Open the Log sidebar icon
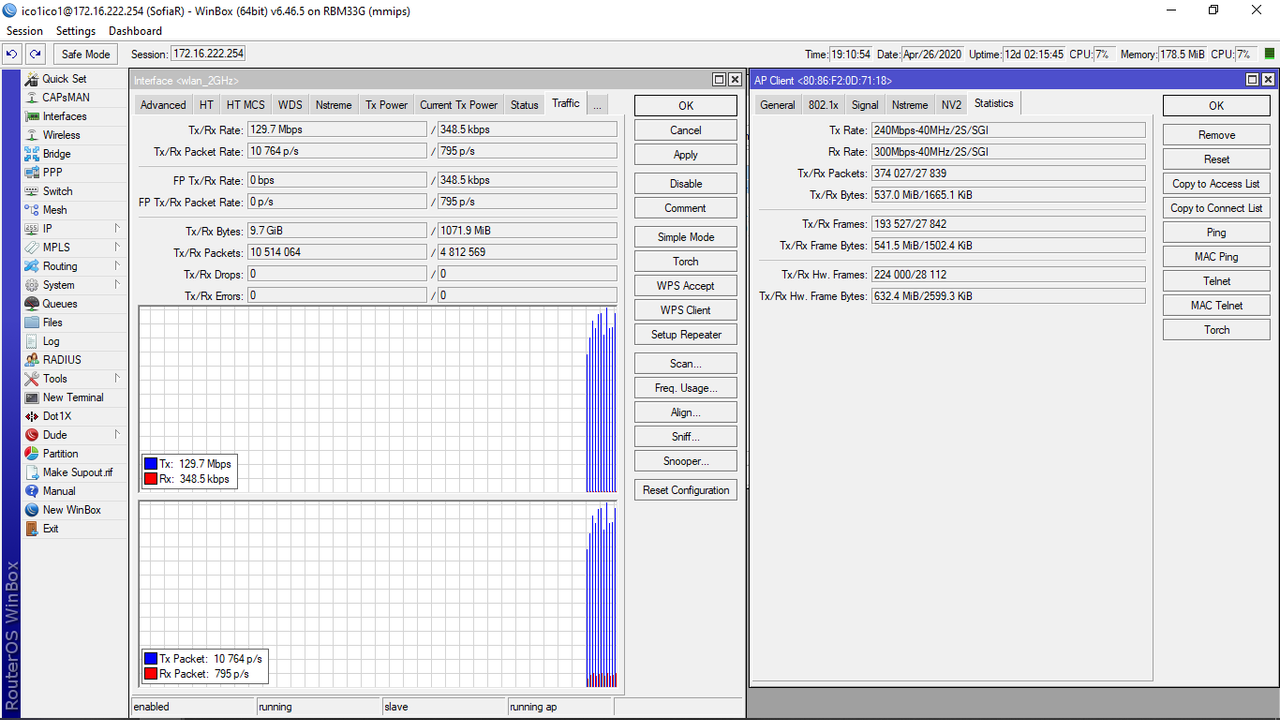1280x720 pixels. pos(32,341)
